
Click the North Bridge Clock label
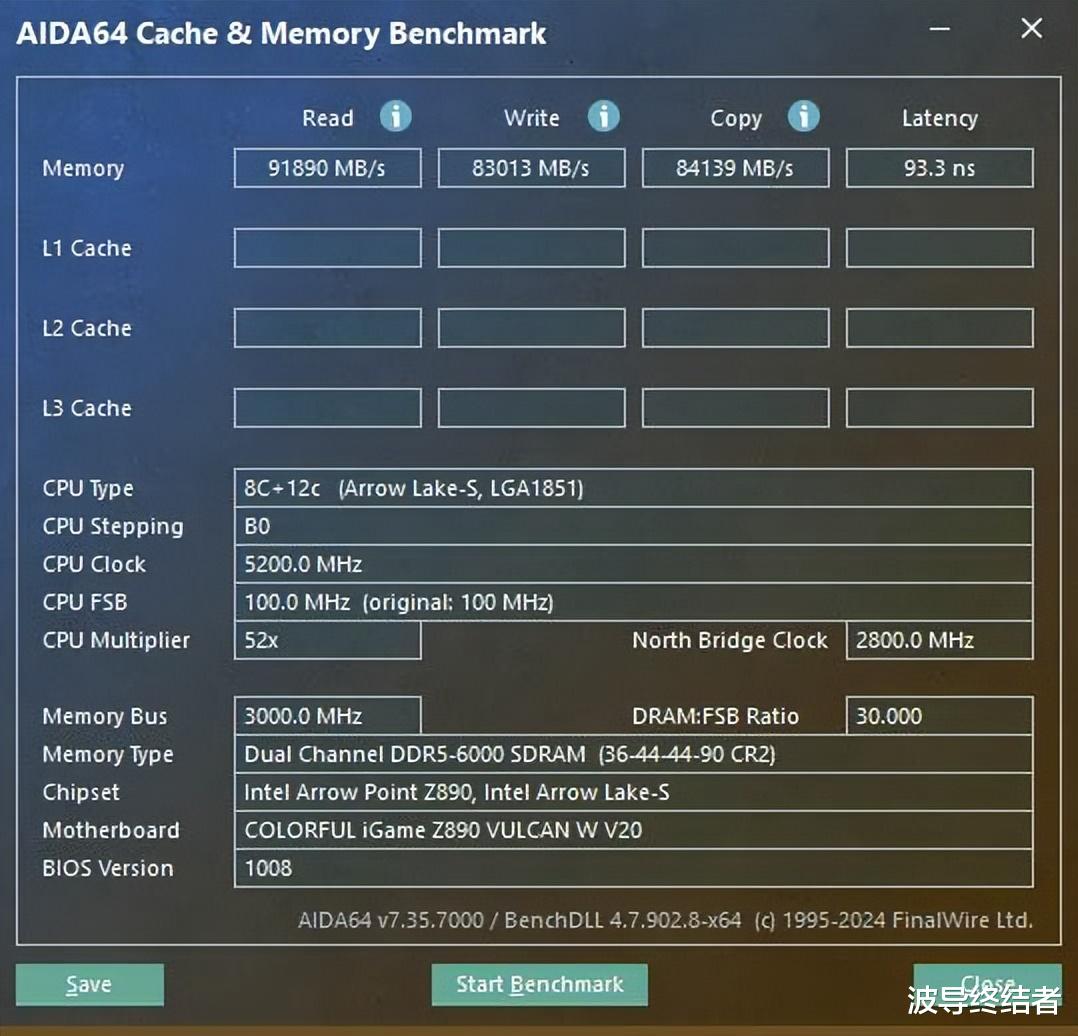(729, 640)
